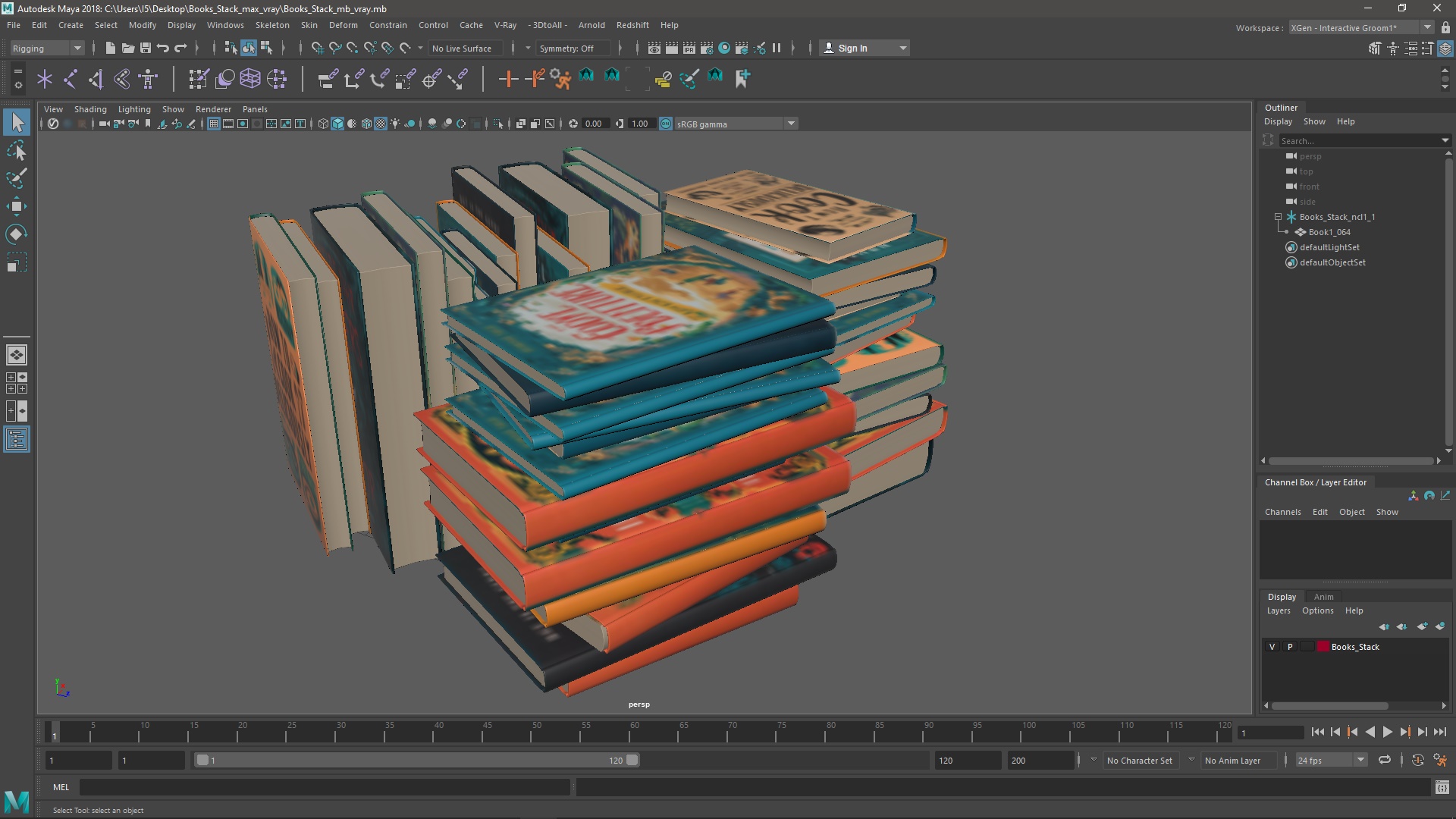Collapse the Books_Stack_ncl1_1 tree node
The height and width of the screenshot is (819, 1456).
tap(1278, 217)
